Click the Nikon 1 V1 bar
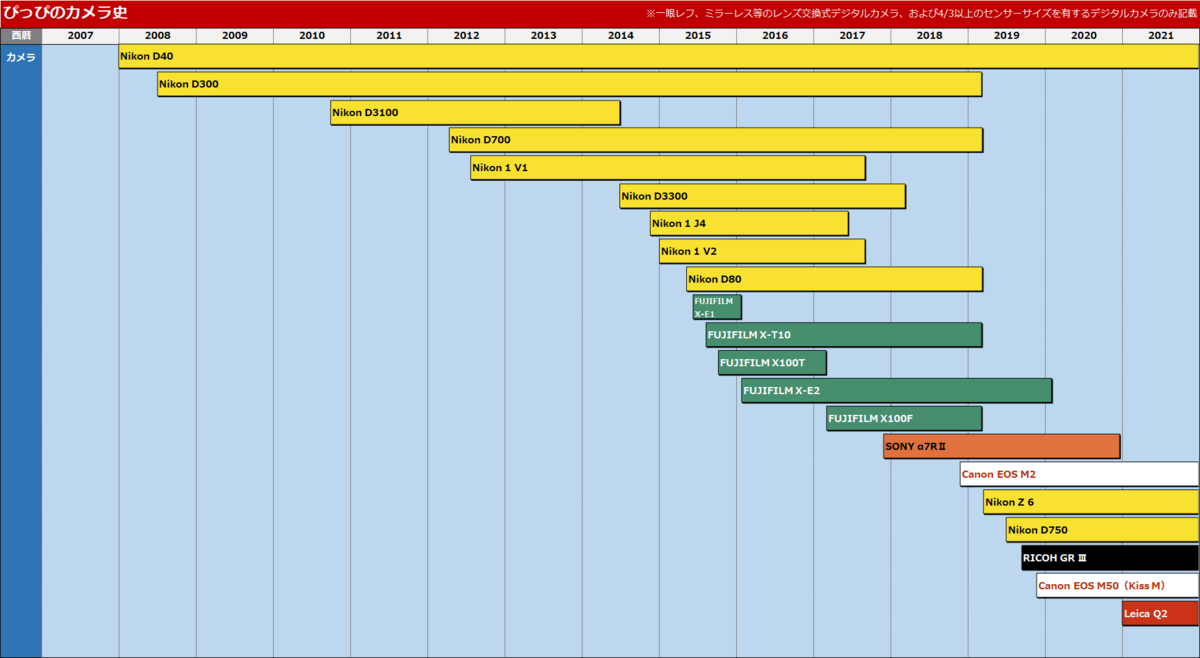Viewport: 1200px width, 658px height. [x=668, y=168]
